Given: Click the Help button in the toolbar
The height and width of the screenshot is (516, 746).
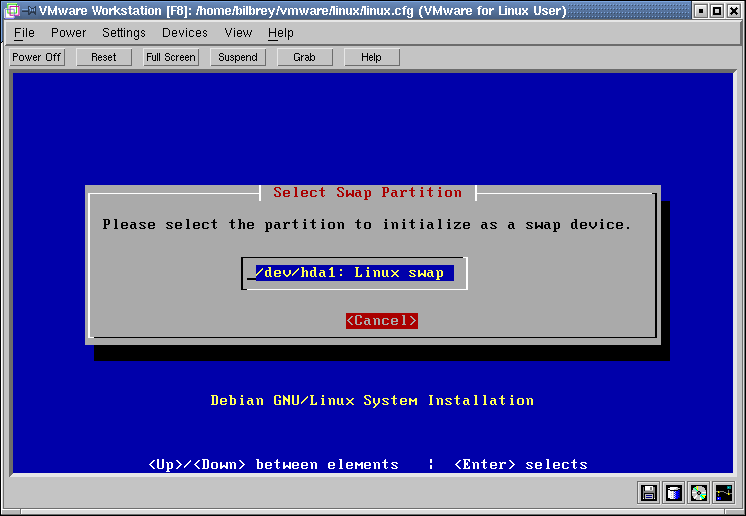Looking at the screenshot, I should [371, 57].
